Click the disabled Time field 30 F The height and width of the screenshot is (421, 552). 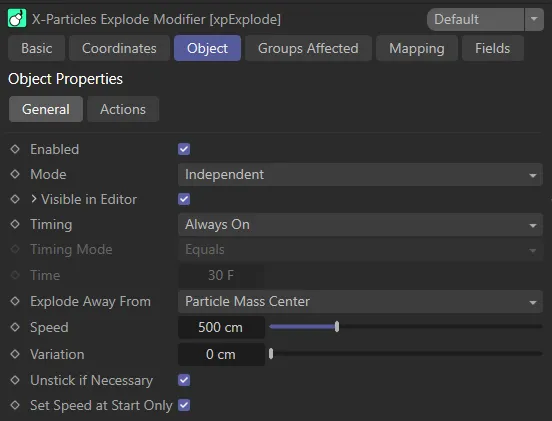pos(221,275)
